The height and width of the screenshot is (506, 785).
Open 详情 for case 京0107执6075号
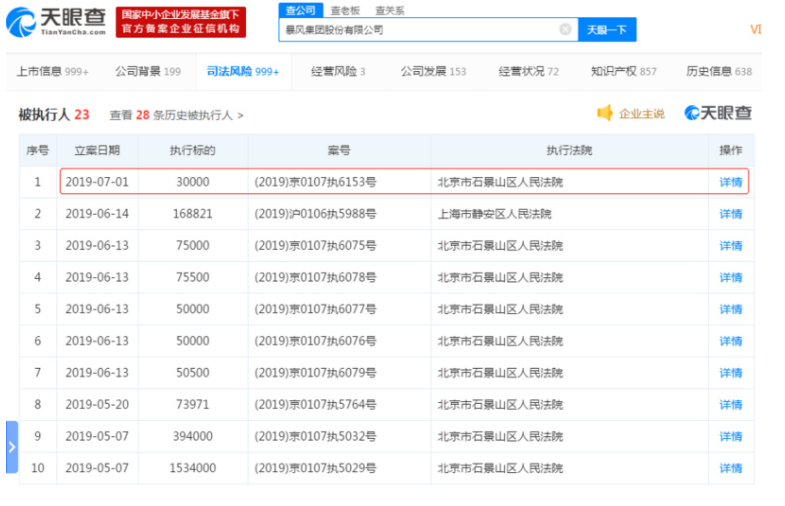730,246
